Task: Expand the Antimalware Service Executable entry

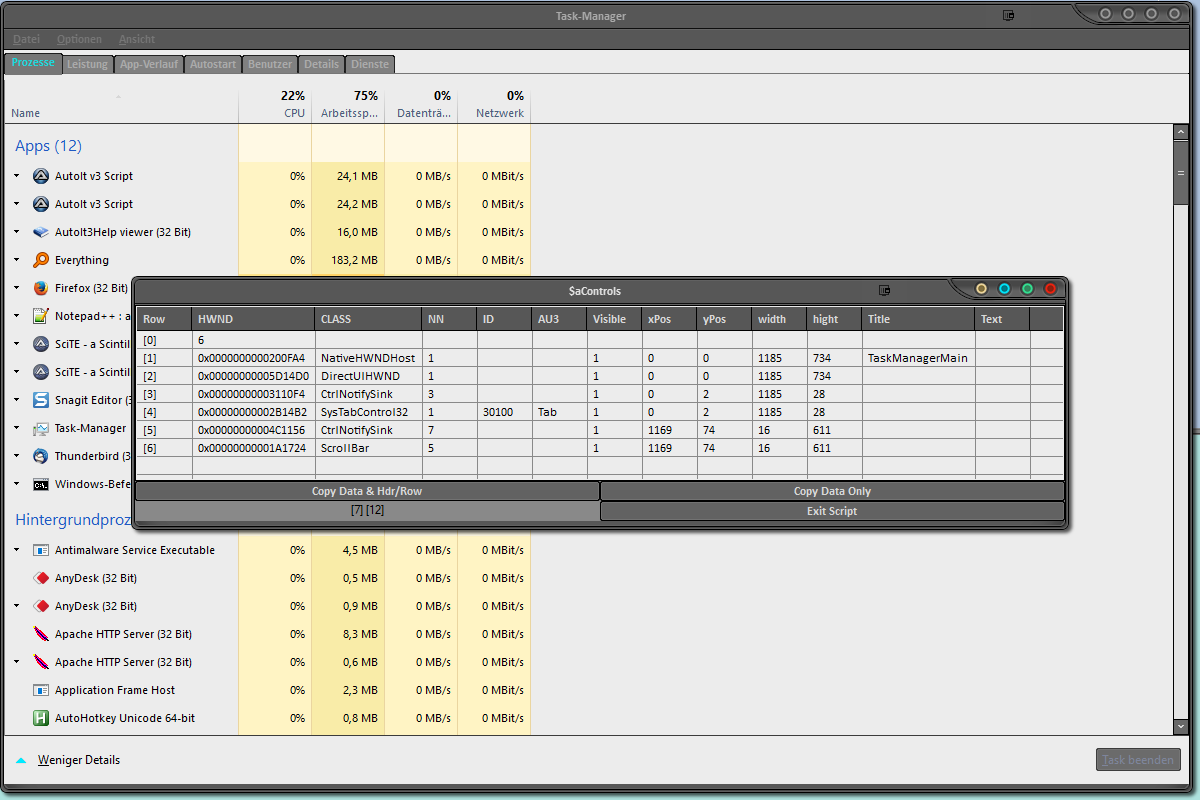Action: [17, 550]
